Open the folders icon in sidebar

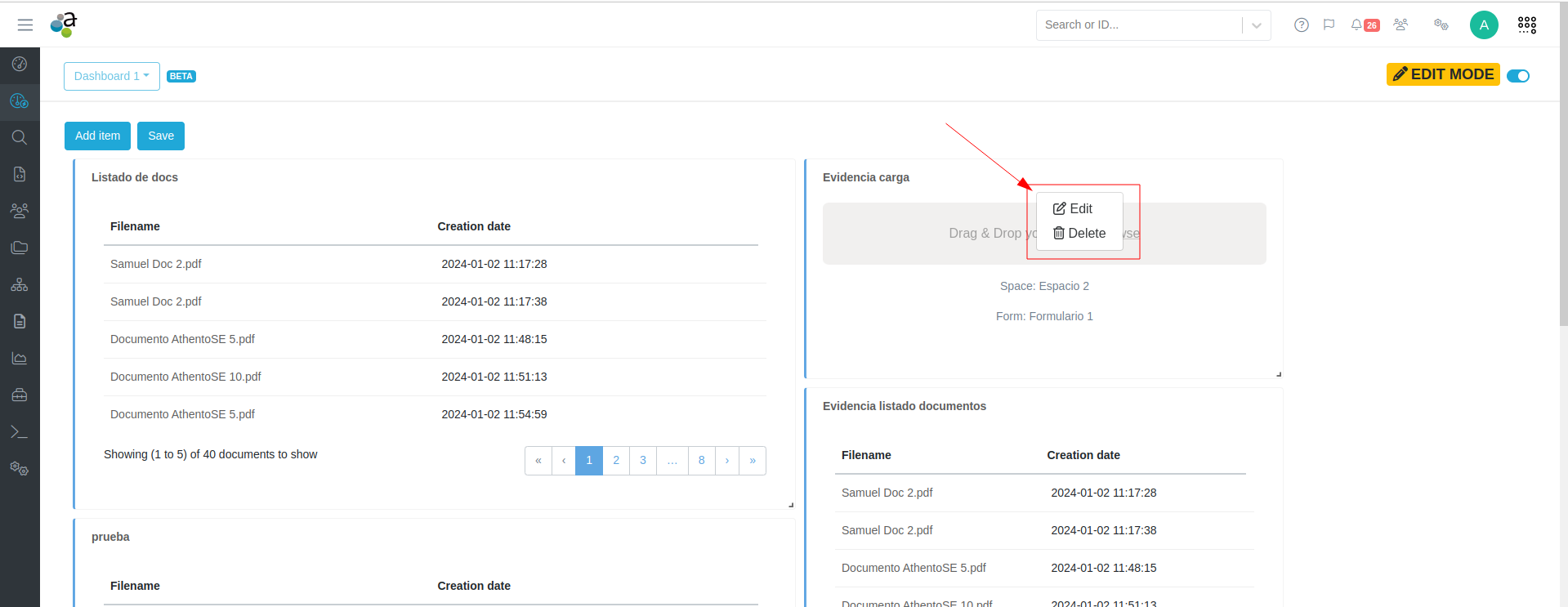20,248
